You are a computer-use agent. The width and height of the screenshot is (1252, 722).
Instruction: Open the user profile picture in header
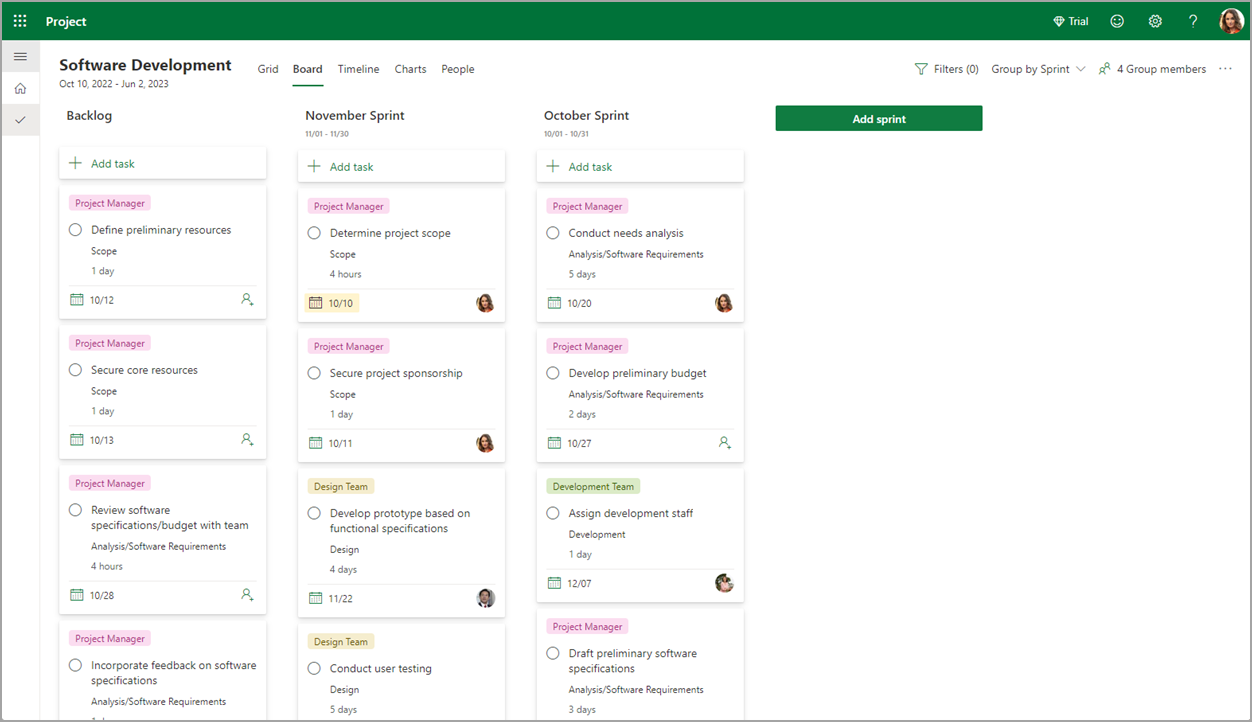click(x=1231, y=21)
